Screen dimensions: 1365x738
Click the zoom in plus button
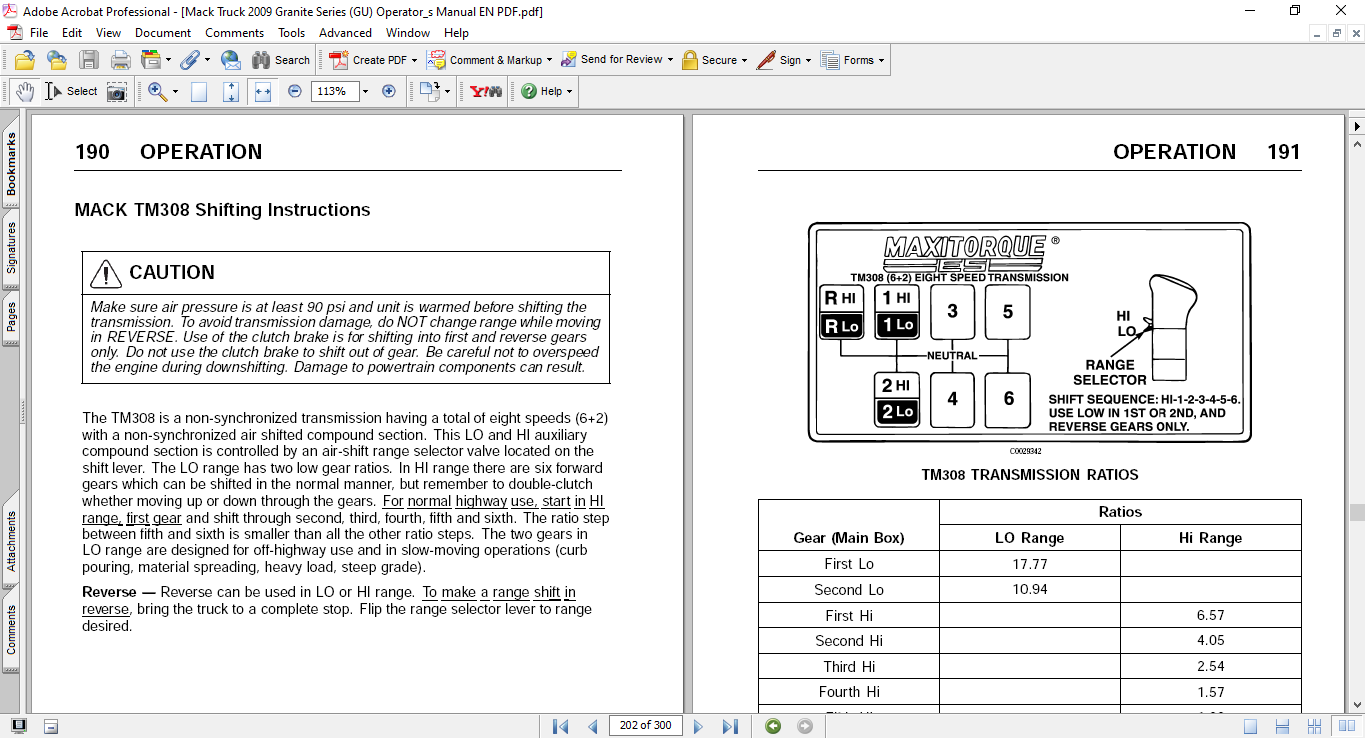(x=389, y=91)
